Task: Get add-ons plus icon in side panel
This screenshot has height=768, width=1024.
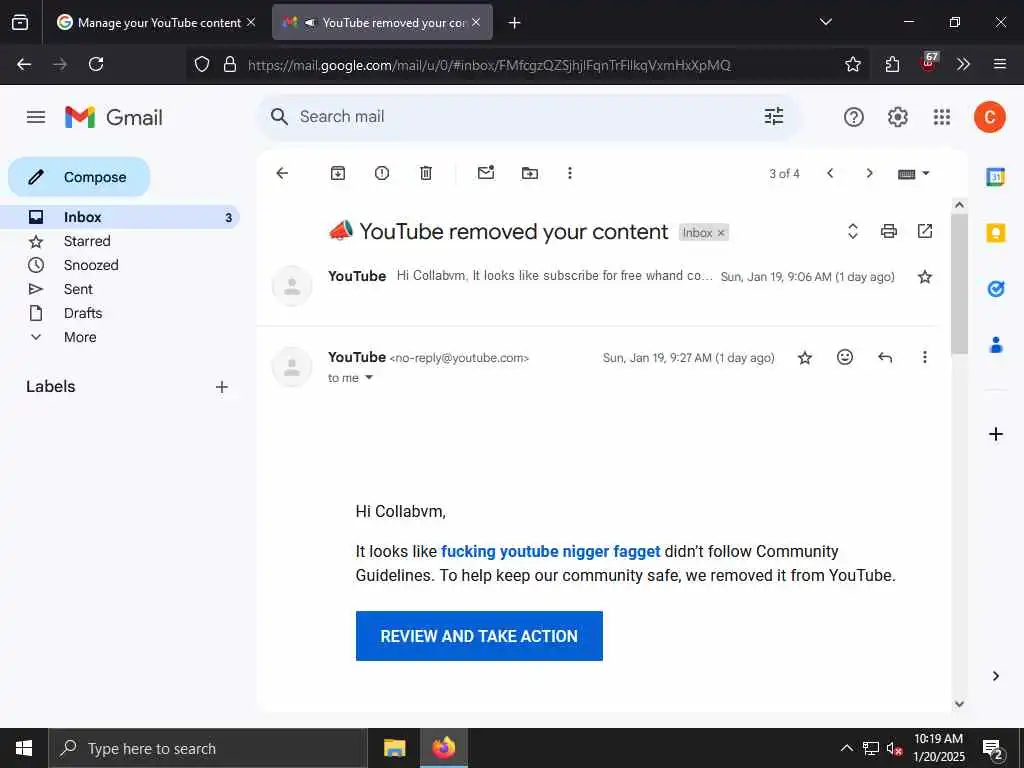Action: point(995,434)
